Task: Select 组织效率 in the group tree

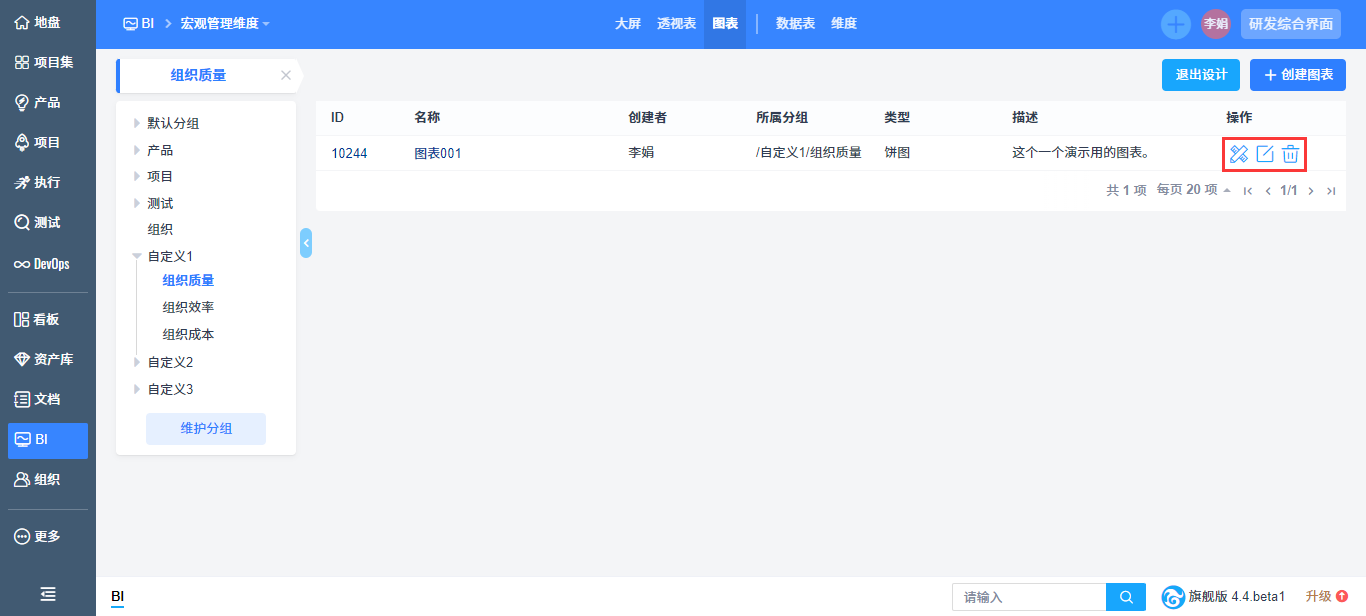Action: (x=188, y=307)
